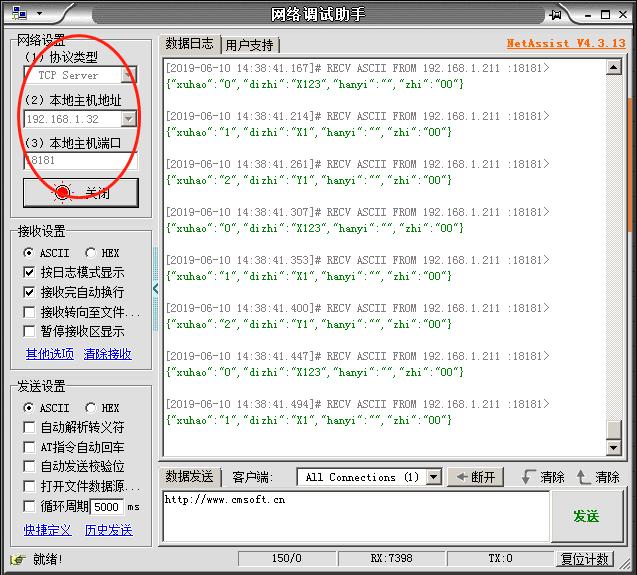Switch to the 数据日志 tab
The width and height of the screenshot is (637, 575).
click(x=189, y=43)
